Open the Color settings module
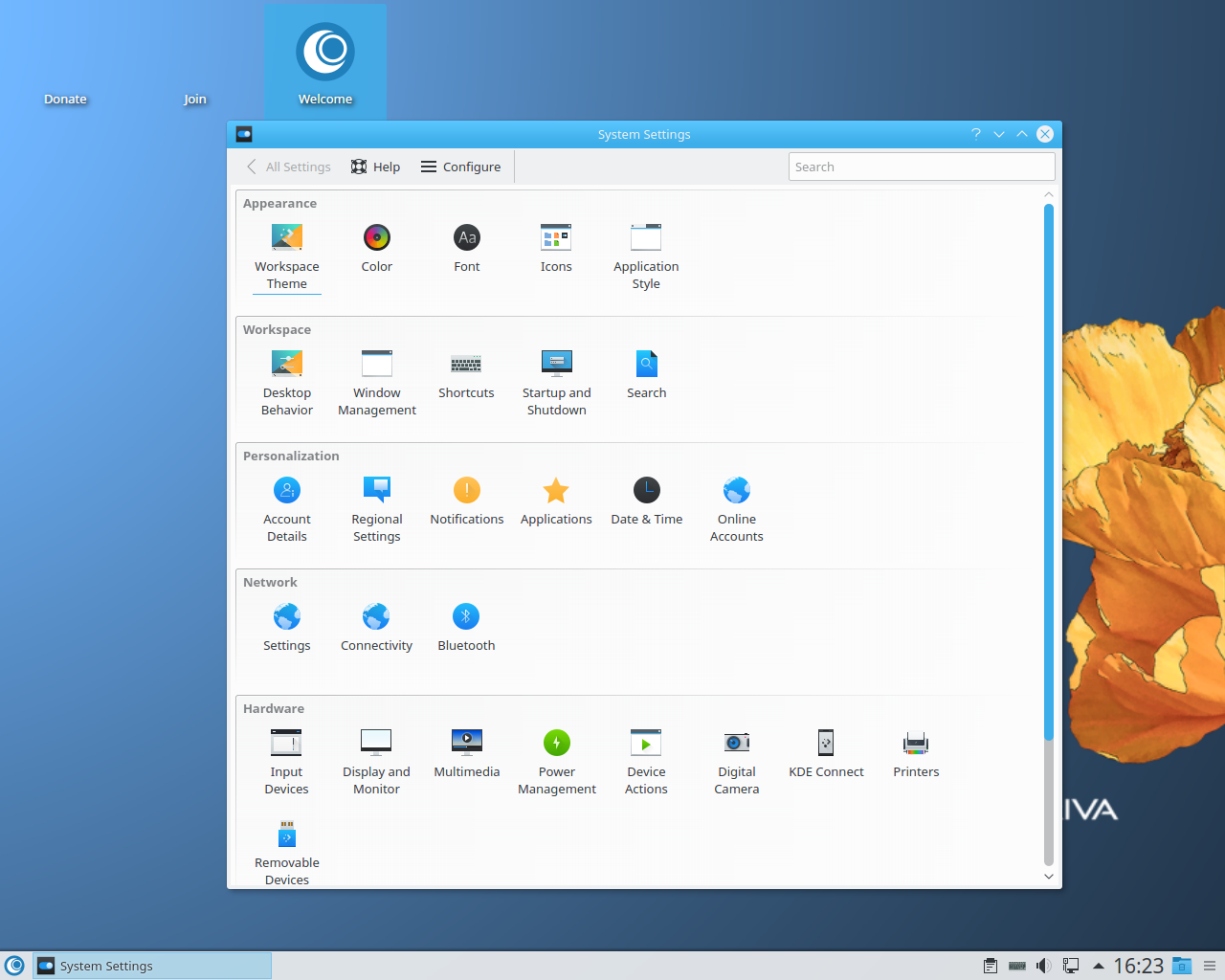1225x980 pixels. [x=377, y=248]
